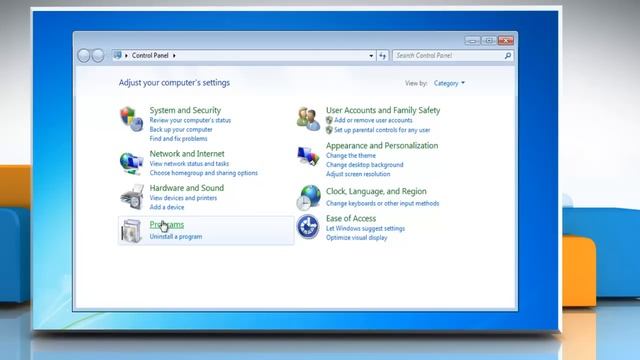Screen dimensions: 640x360
Task: Open the Clock, Language, and Region heading link
Action: 376,191
